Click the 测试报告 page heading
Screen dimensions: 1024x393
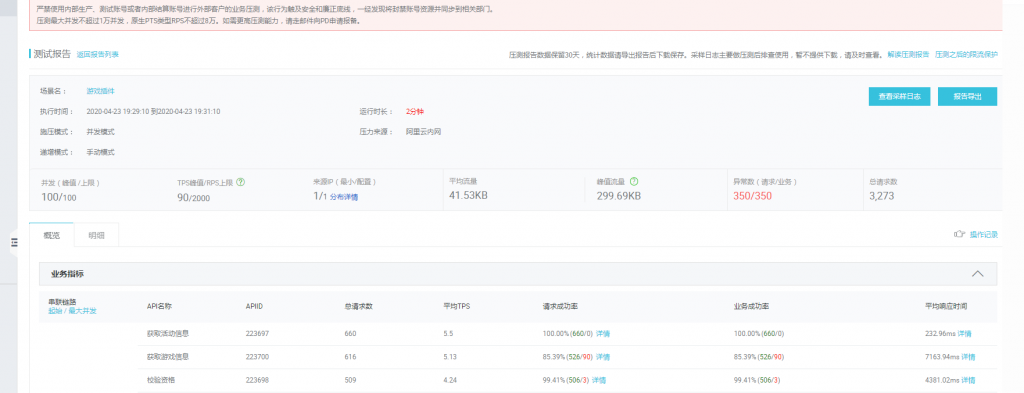coord(52,54)
